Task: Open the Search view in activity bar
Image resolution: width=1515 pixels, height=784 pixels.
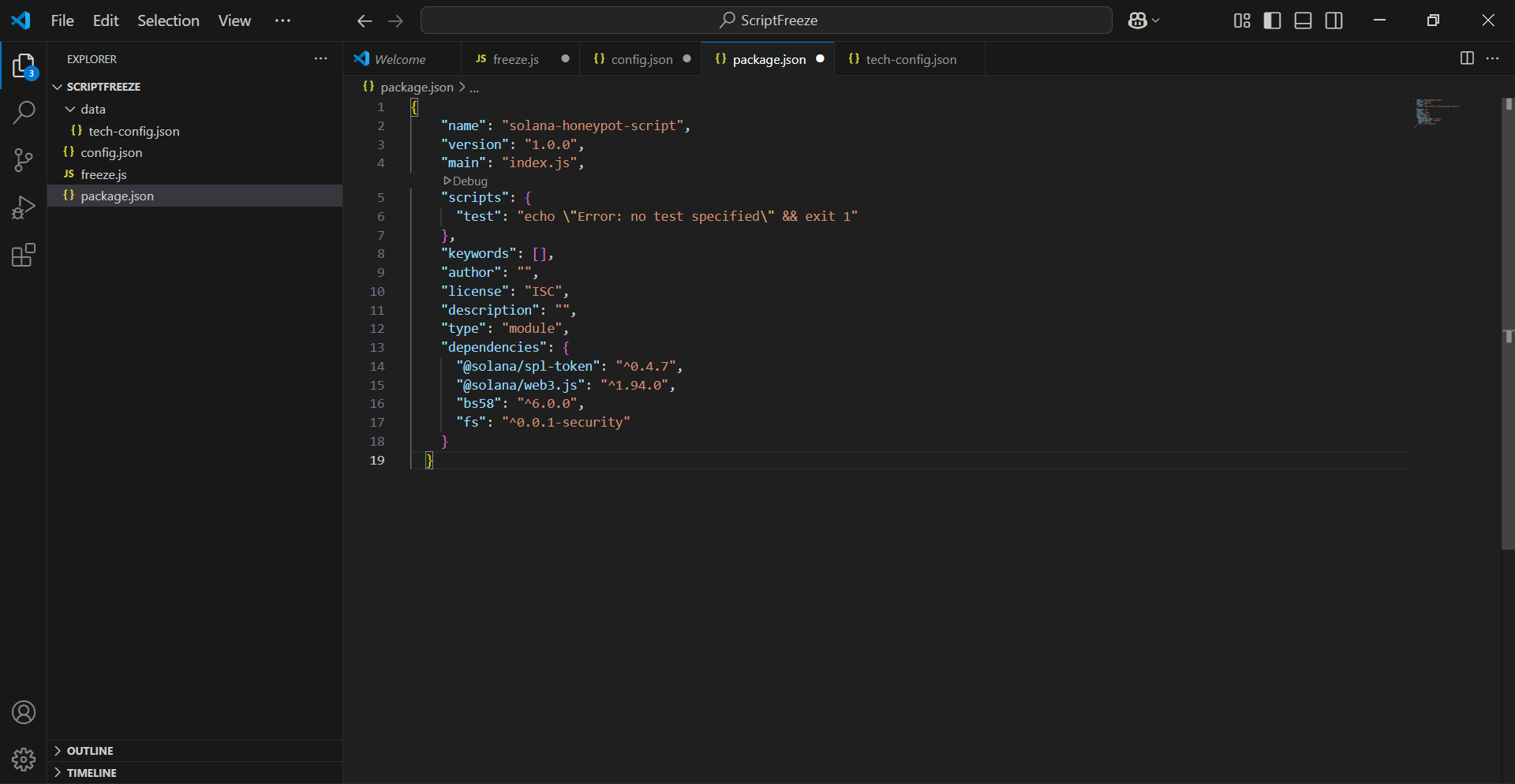Action: tap(24, 113)
